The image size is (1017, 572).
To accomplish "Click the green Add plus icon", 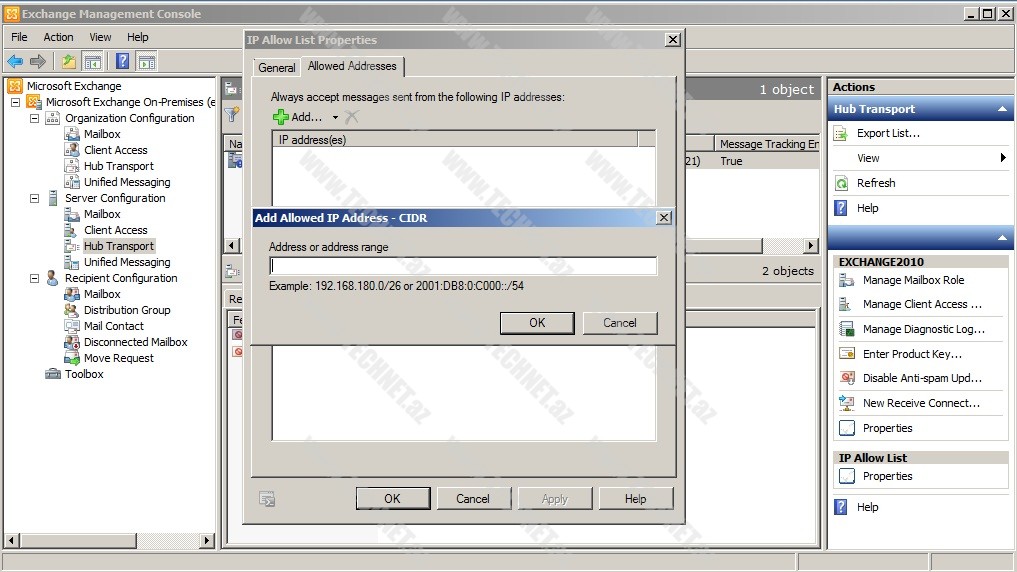I will click(281, 117).
